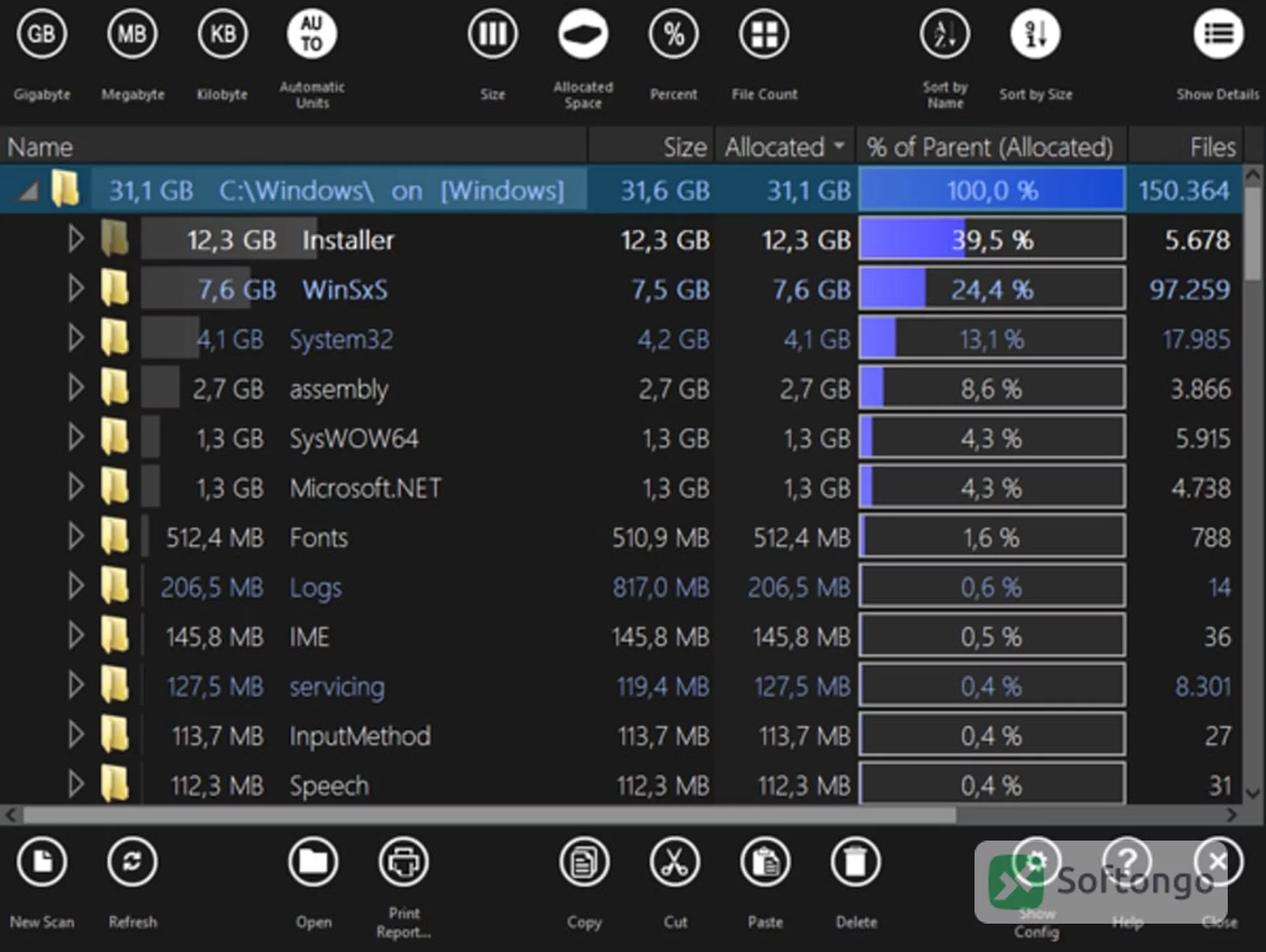Expand the WinSxS folder
Image resolution: width=1266 pixels, height=952 pixels.
76,289
